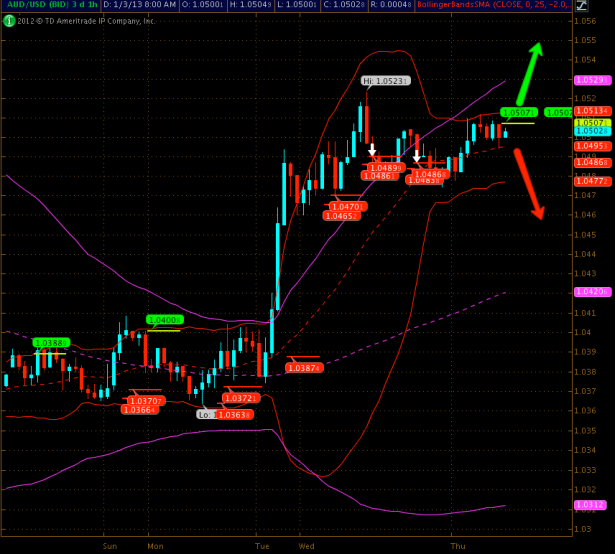This screenshot has height=554, width=615.
Task: Click the 1.056 tick on price axis
Action: pos(585,21)
